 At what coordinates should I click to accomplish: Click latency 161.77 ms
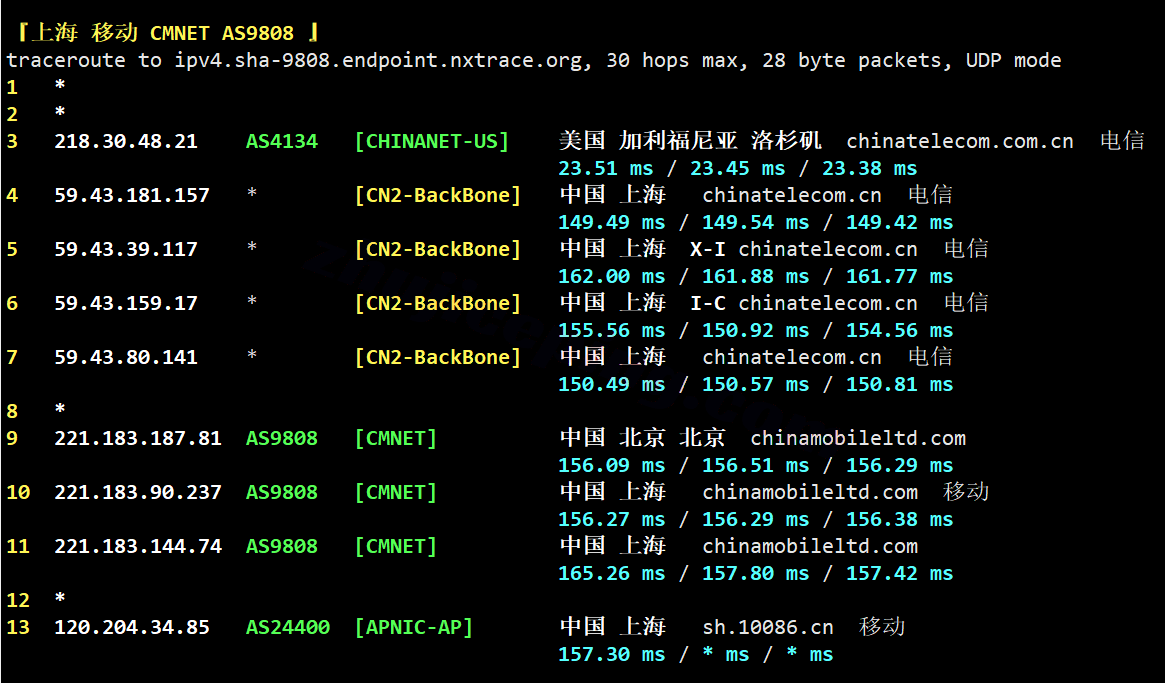899,276
